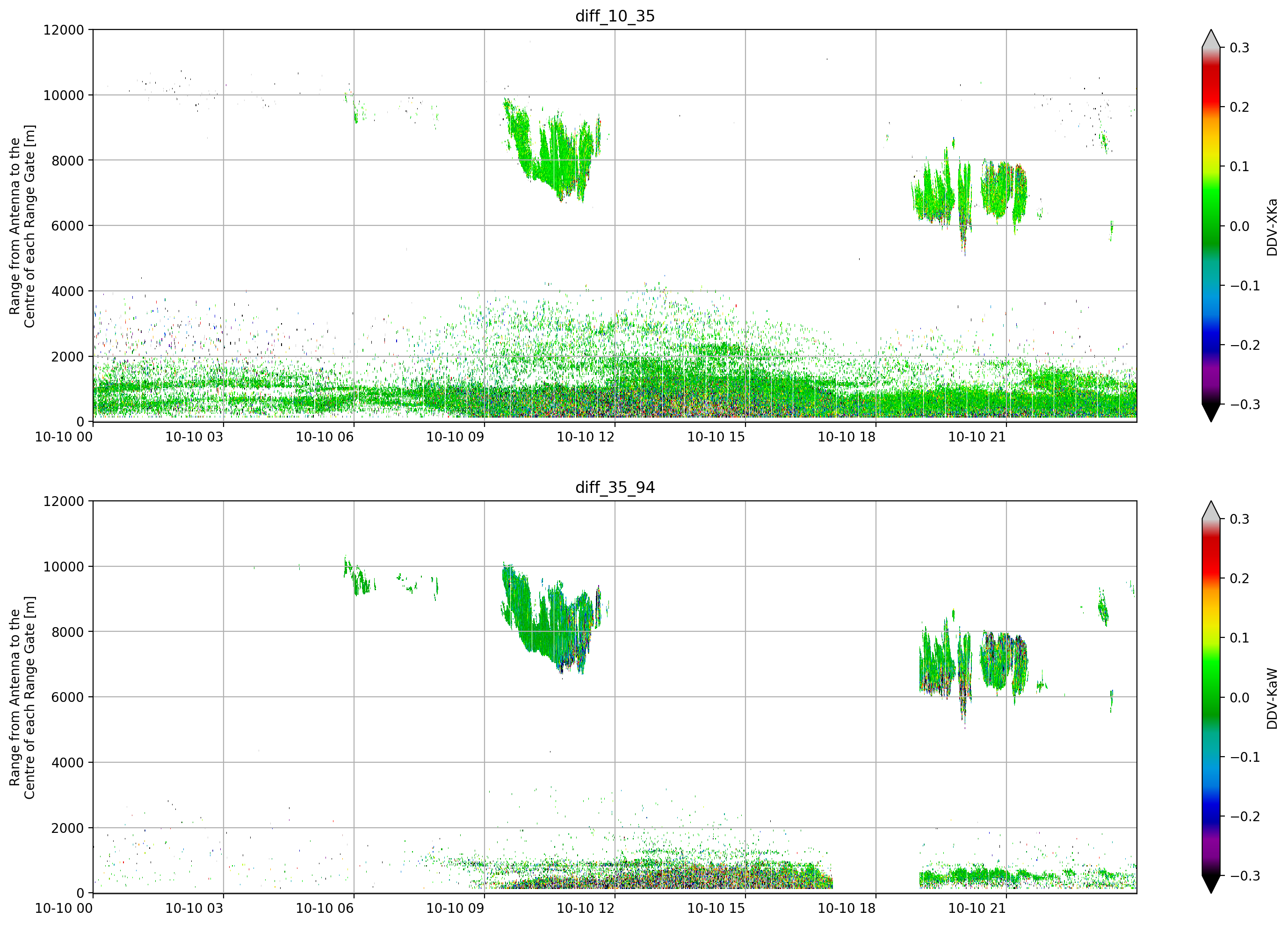Click the 10-10 09 x-tick under the diff_10_35 plot
The height and width of the screenshot is (925, 1288).
456,437
